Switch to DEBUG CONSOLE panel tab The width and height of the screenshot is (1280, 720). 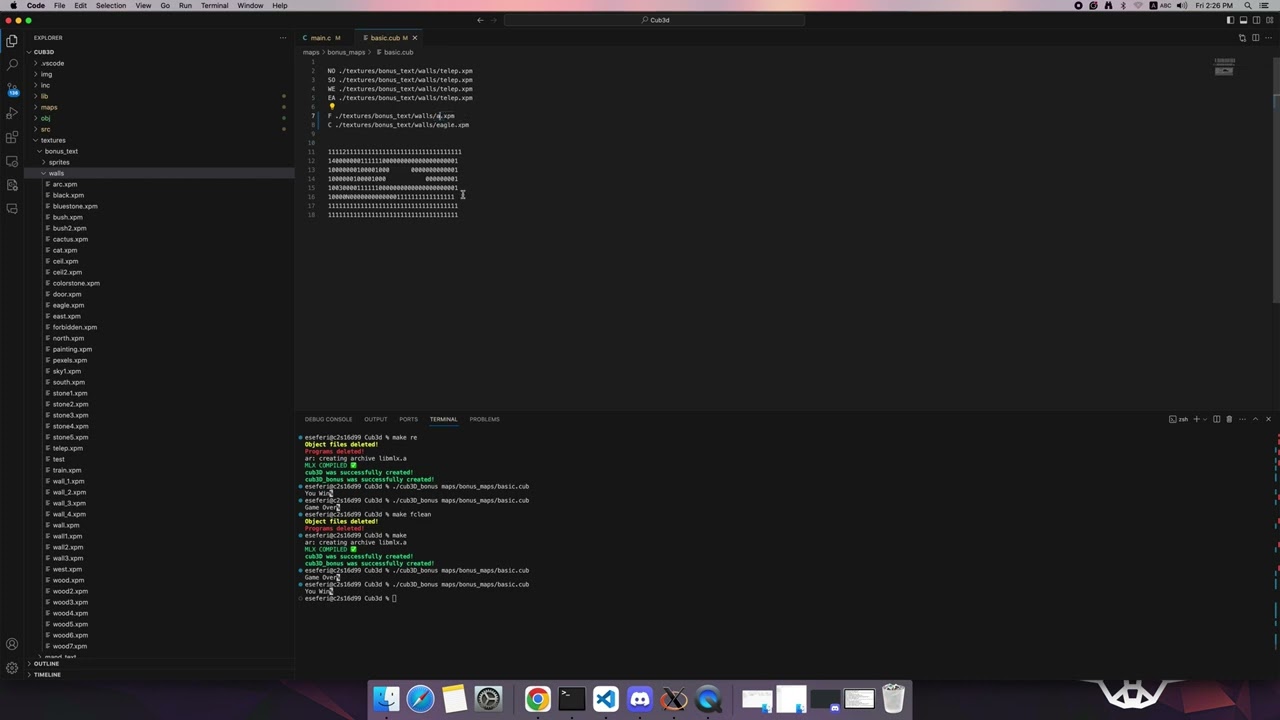pos(328,419)
